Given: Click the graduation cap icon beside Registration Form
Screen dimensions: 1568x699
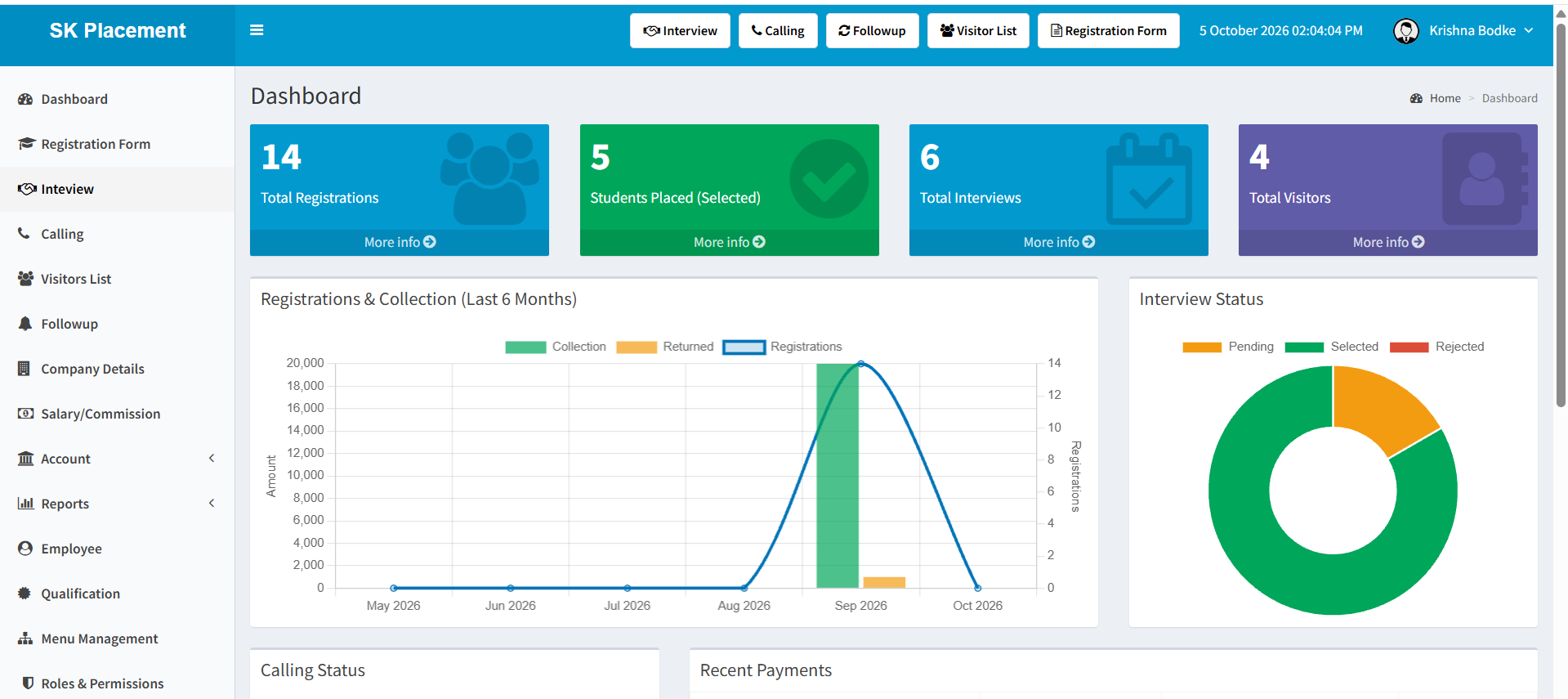Looking at the screenshot, I should tap(26, 144).
